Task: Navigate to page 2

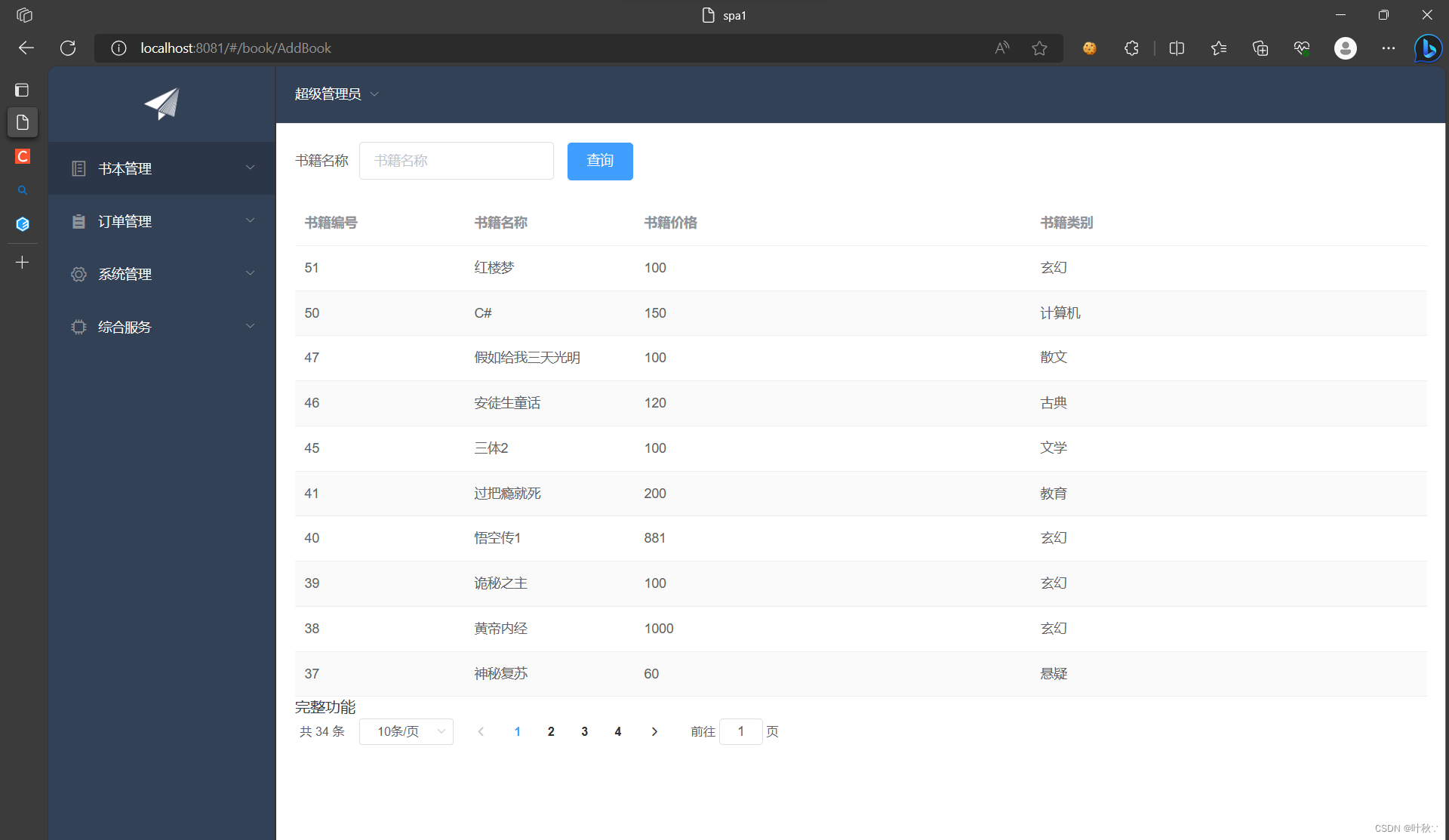Action: pos(550,731)
